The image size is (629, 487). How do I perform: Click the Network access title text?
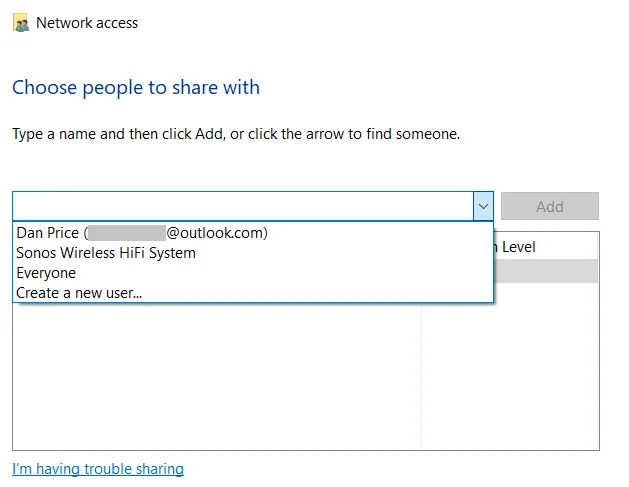point(87,23)
